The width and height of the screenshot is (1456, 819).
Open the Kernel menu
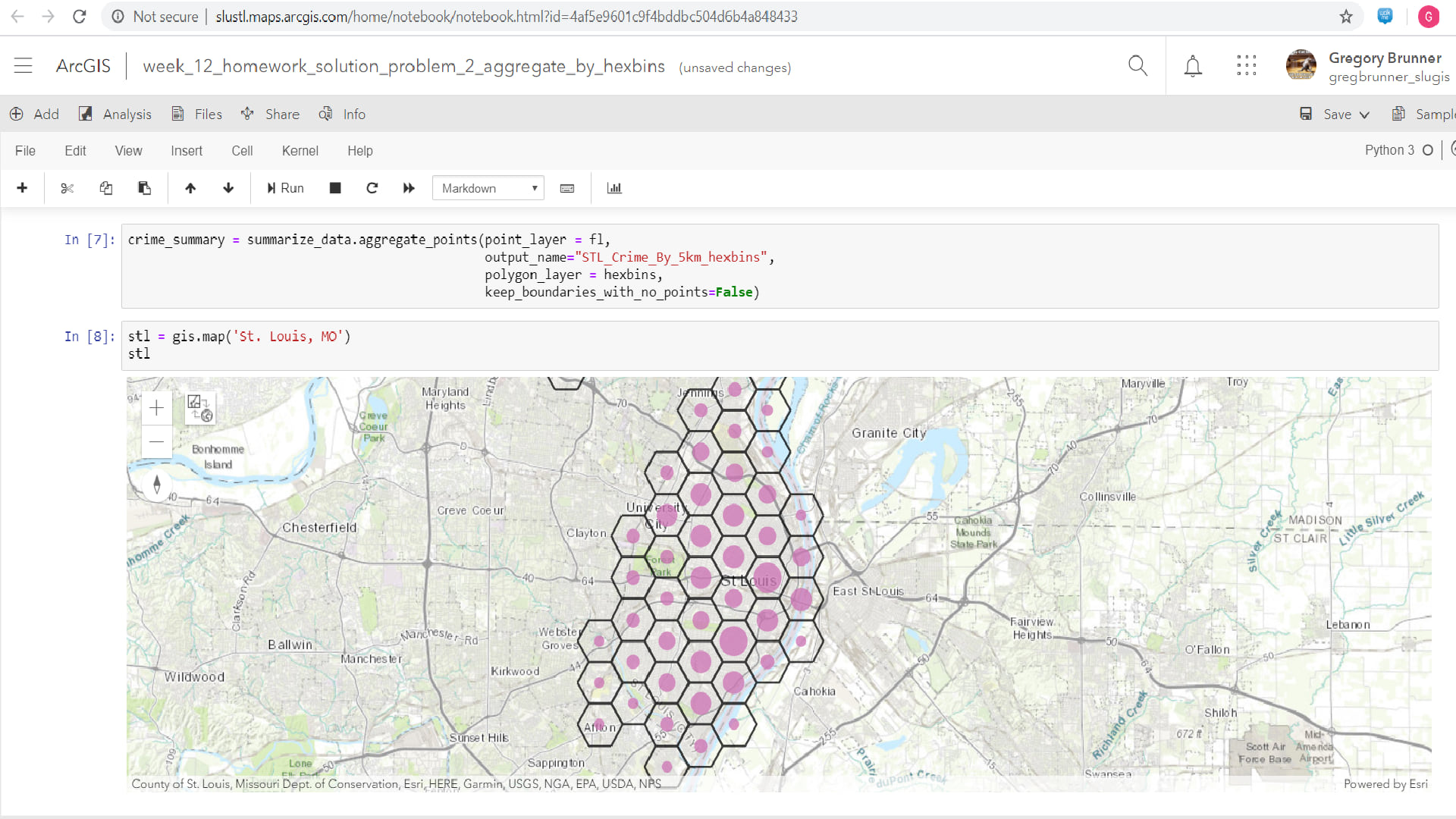(300, 151)
